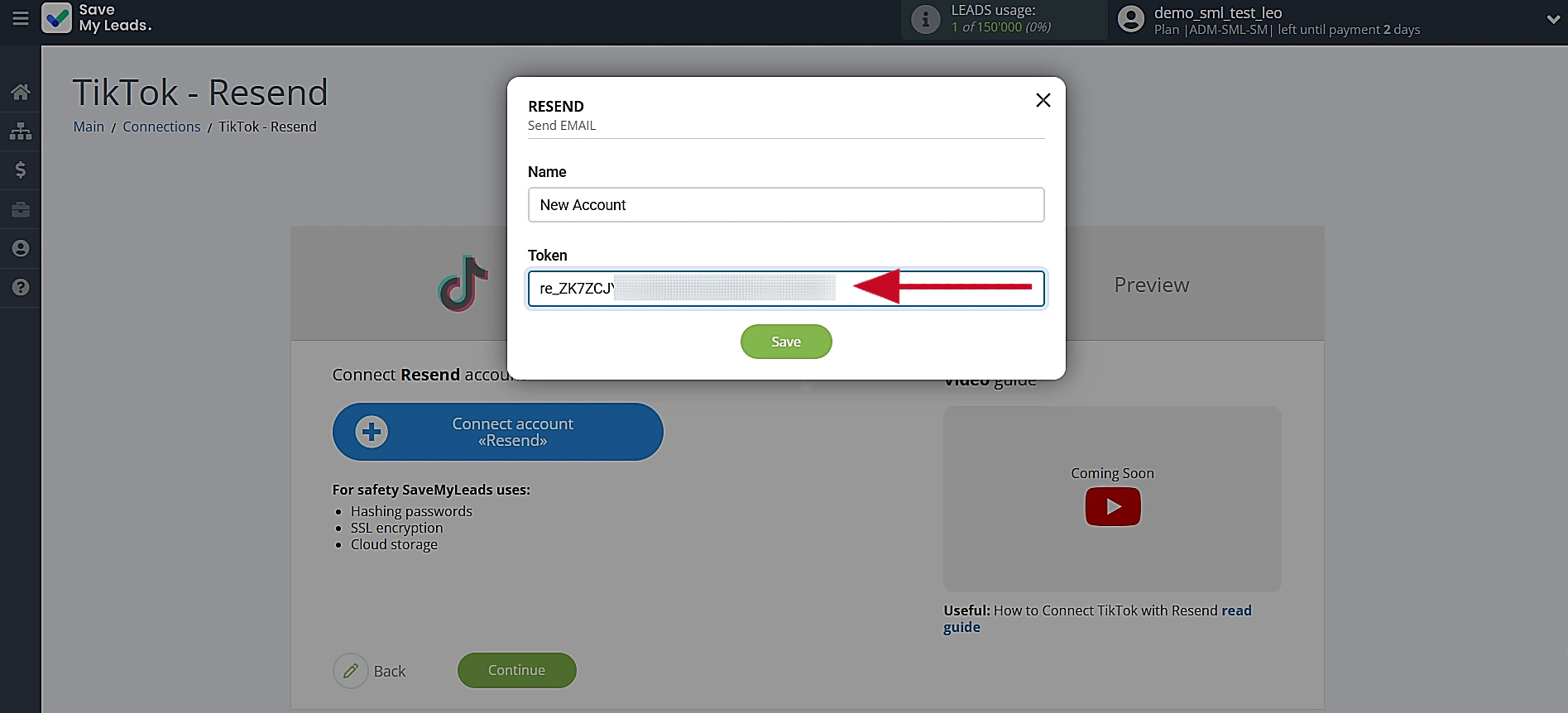Click the TikTok - Resend breadcrumb text
Viewport: 1568px width, 713px height.
267,127
